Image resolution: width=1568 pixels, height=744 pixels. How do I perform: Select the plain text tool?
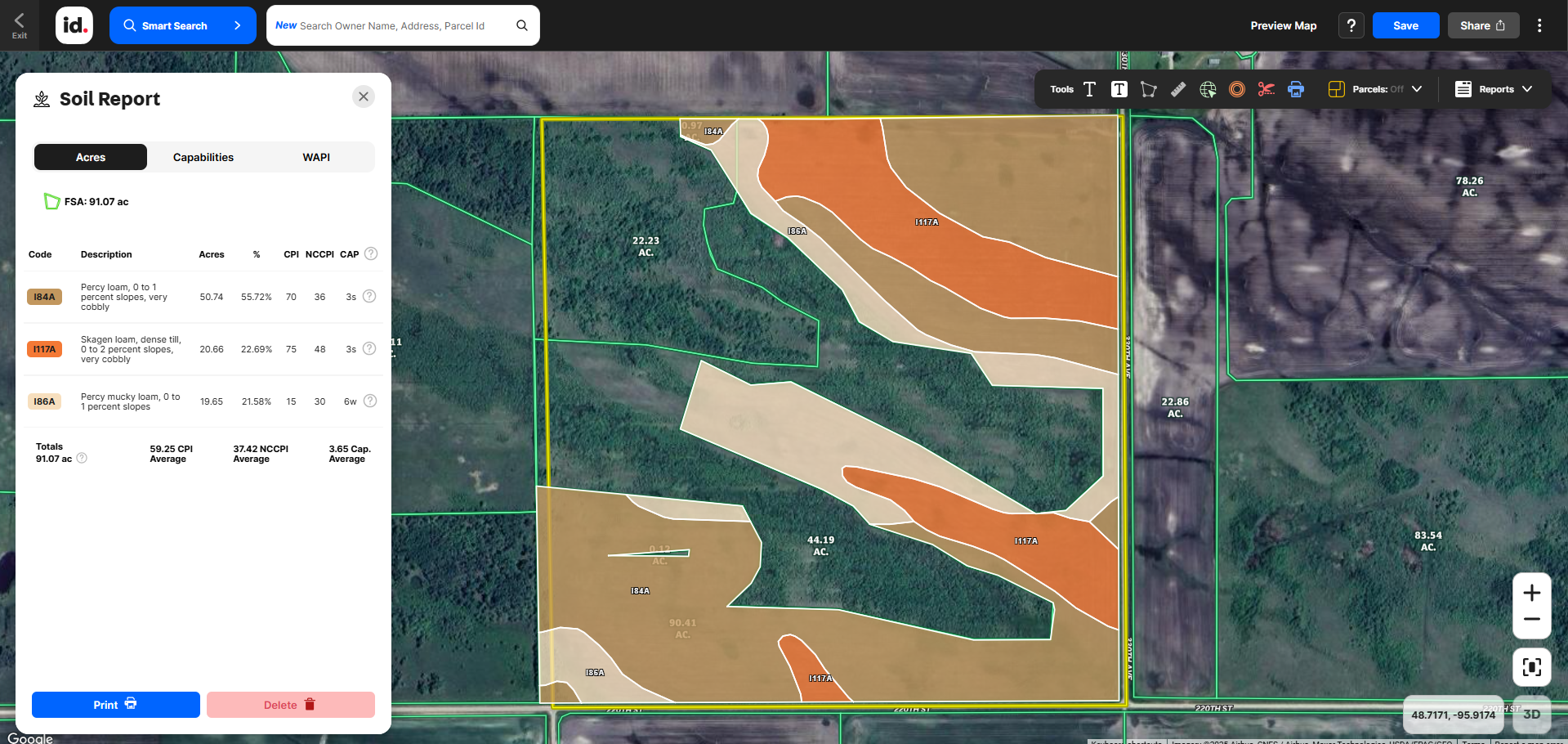(x=1089, y=89)
